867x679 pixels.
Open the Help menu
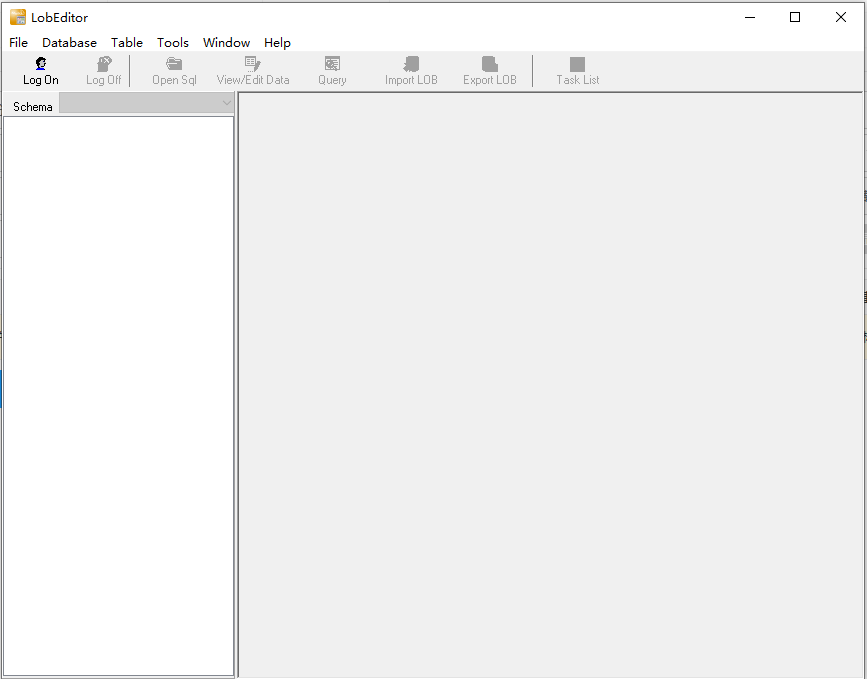pos(277,43)
